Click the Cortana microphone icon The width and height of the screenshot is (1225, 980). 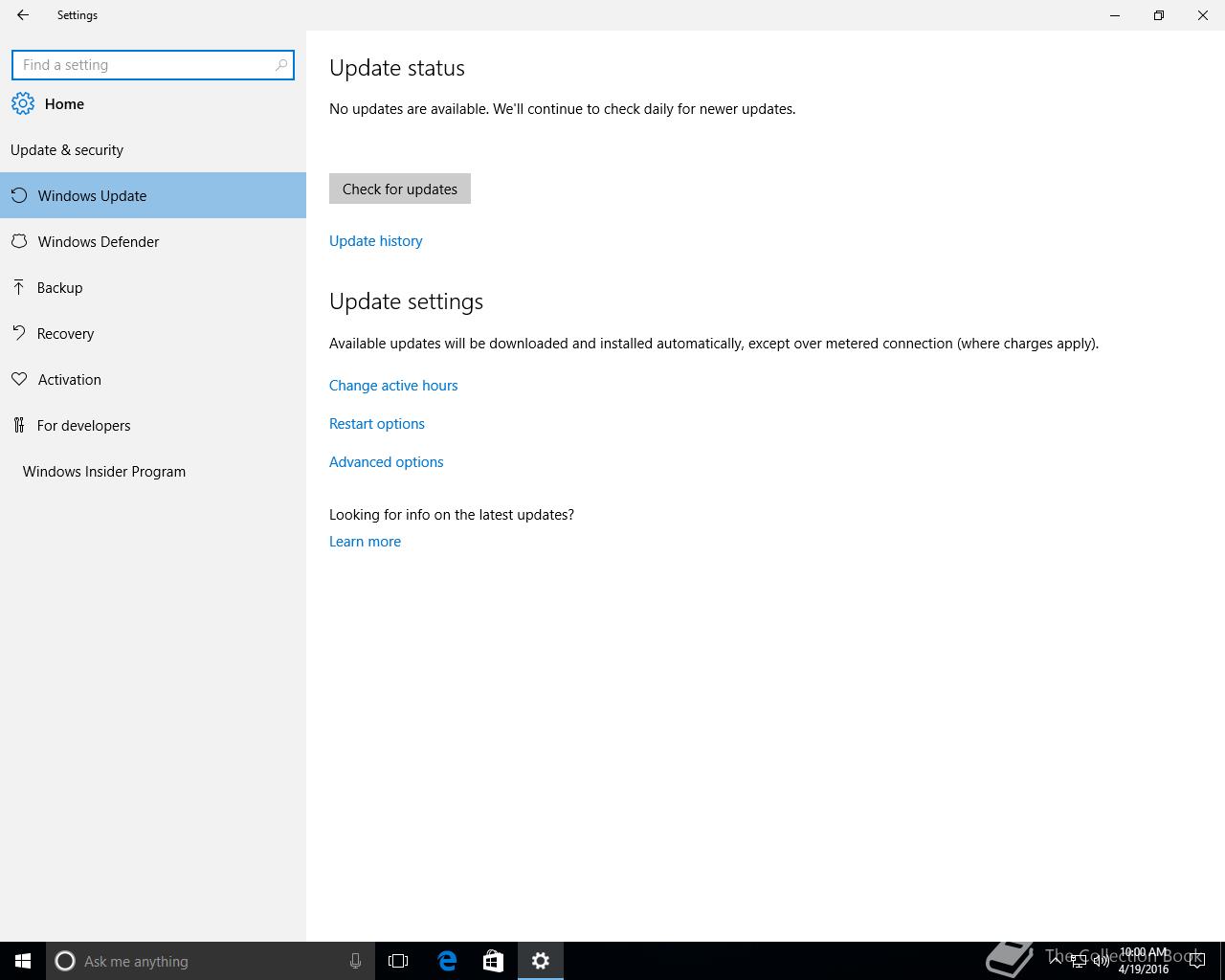pos(355,961)
